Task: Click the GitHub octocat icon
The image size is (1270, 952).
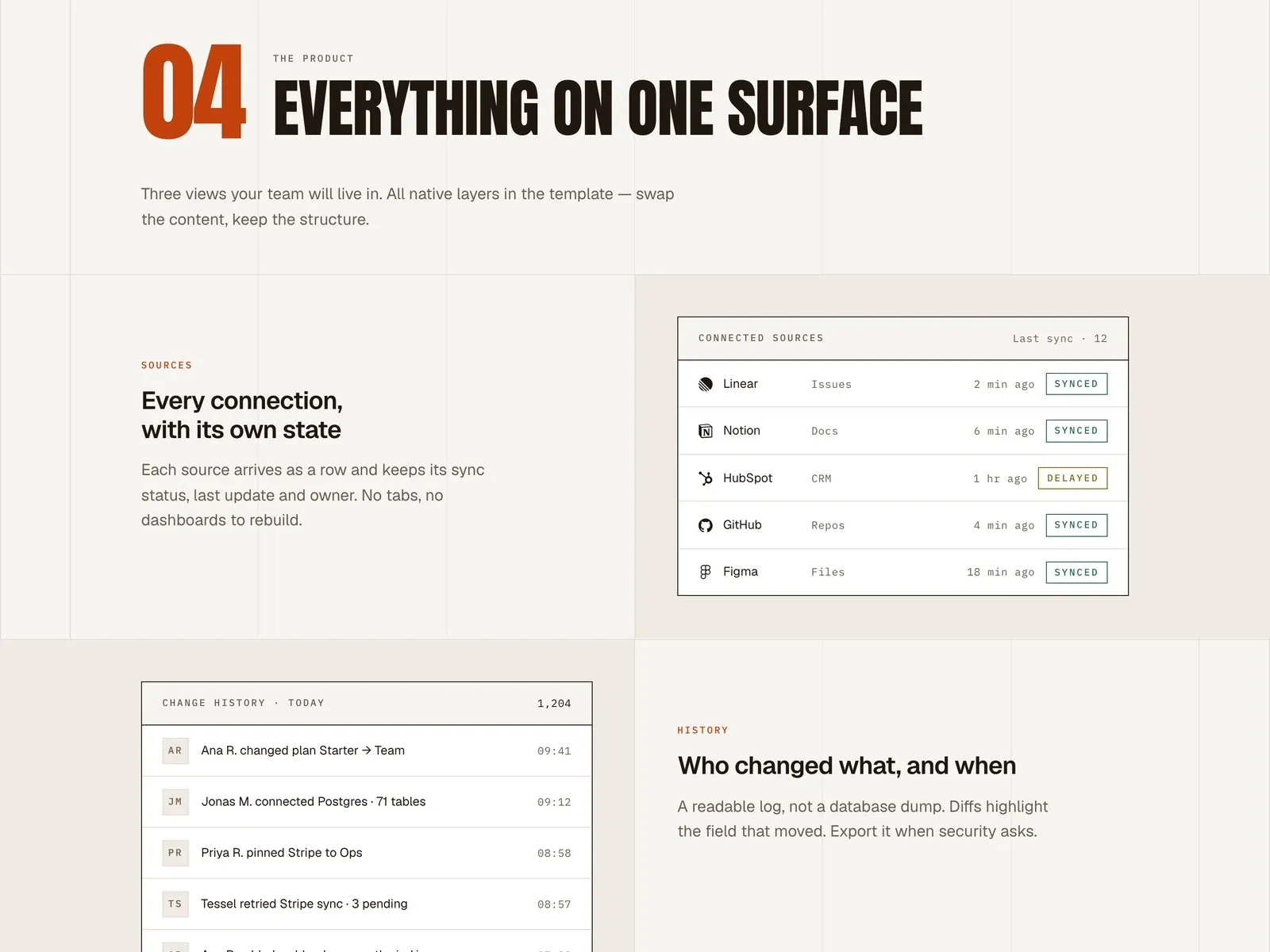Action: coord(705,525)
